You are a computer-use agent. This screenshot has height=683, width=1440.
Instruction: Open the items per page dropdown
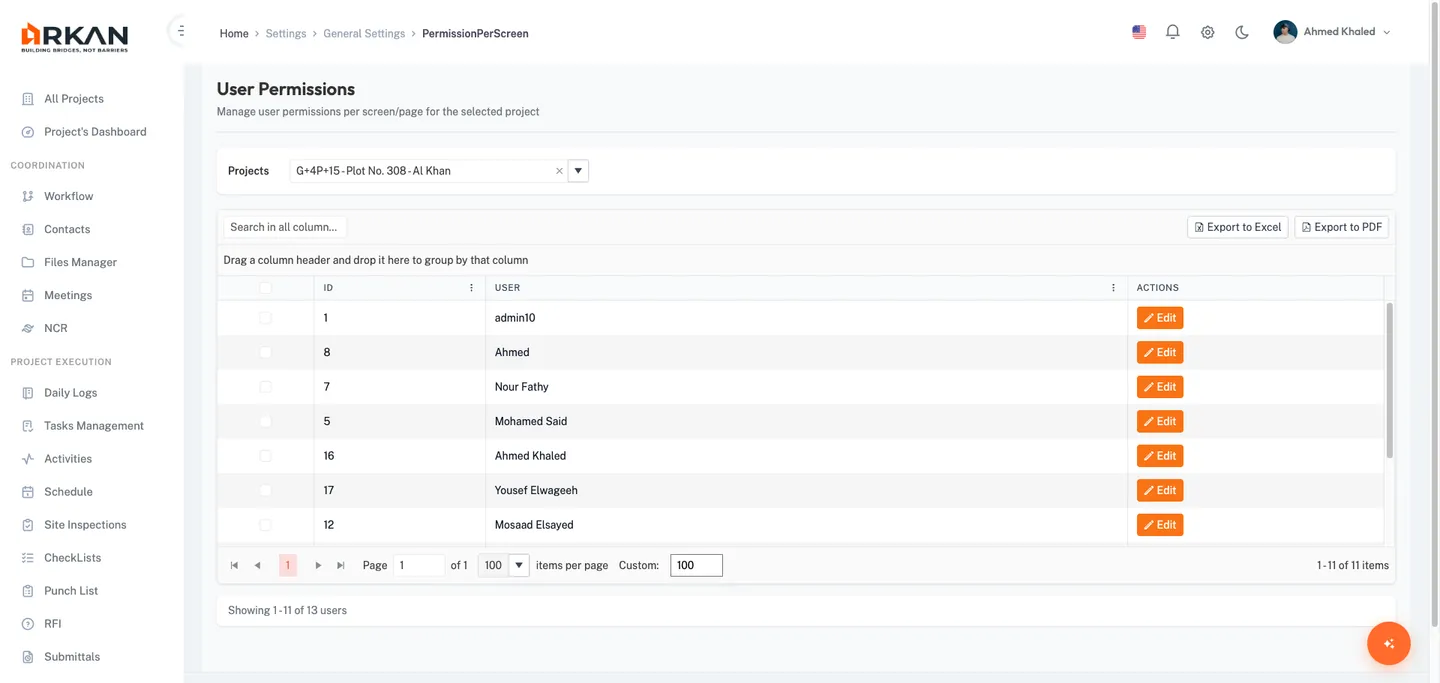518,564
